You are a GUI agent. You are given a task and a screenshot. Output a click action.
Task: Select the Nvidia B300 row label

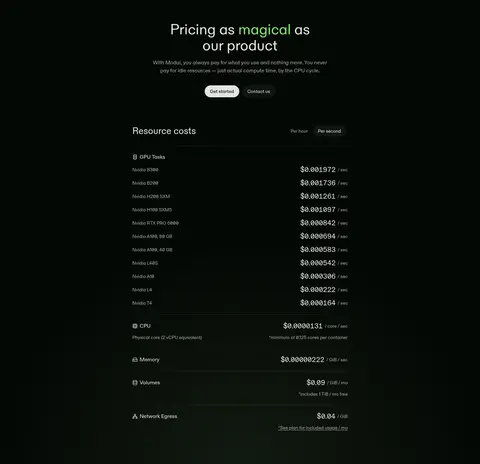(145, 170)
